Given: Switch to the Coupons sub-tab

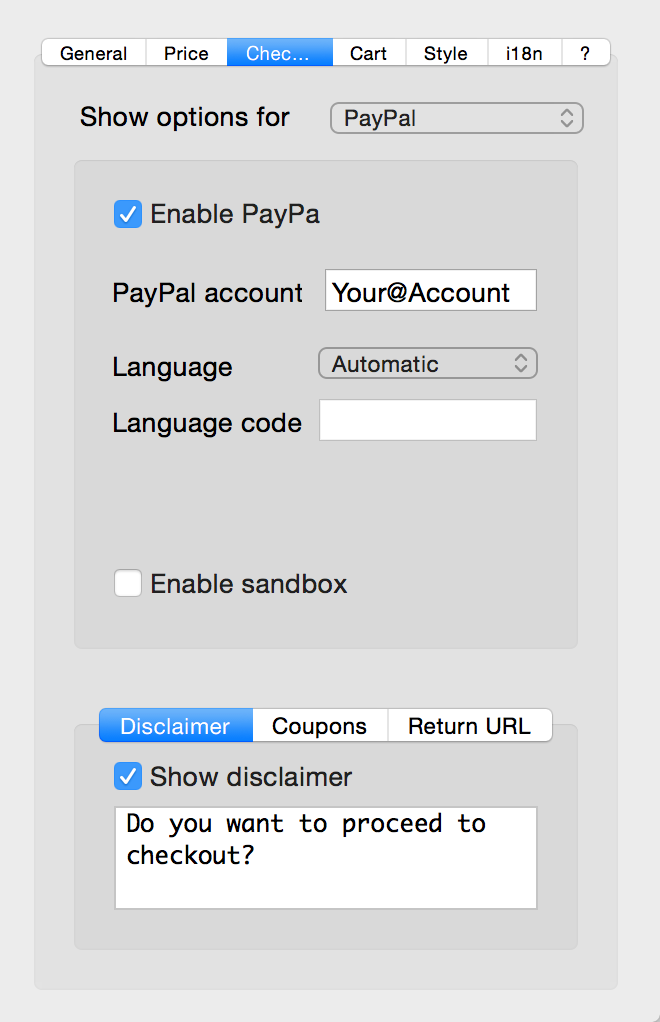Looking at the screenshot, I should tap(319, 725).
